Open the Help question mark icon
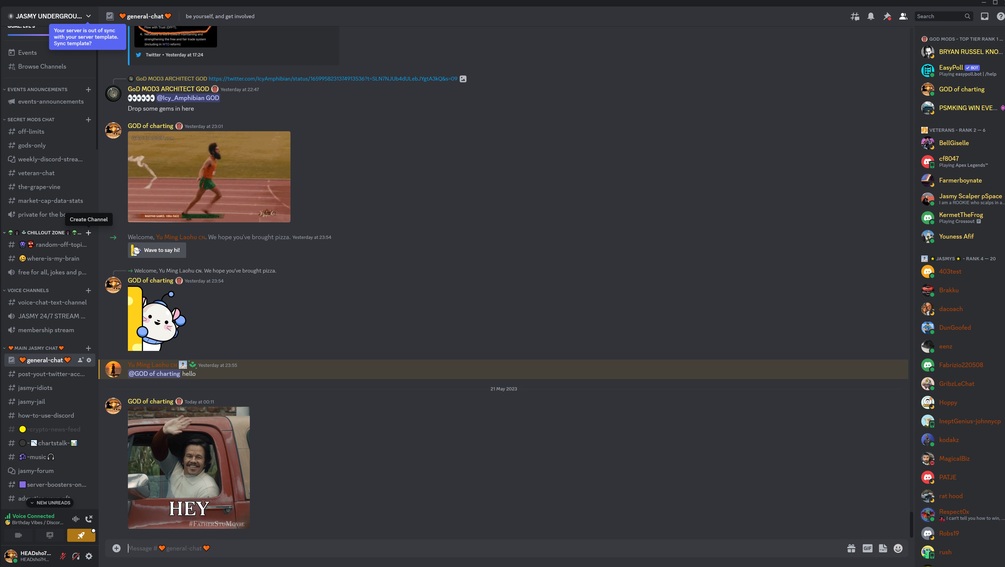 point(1000,16)
